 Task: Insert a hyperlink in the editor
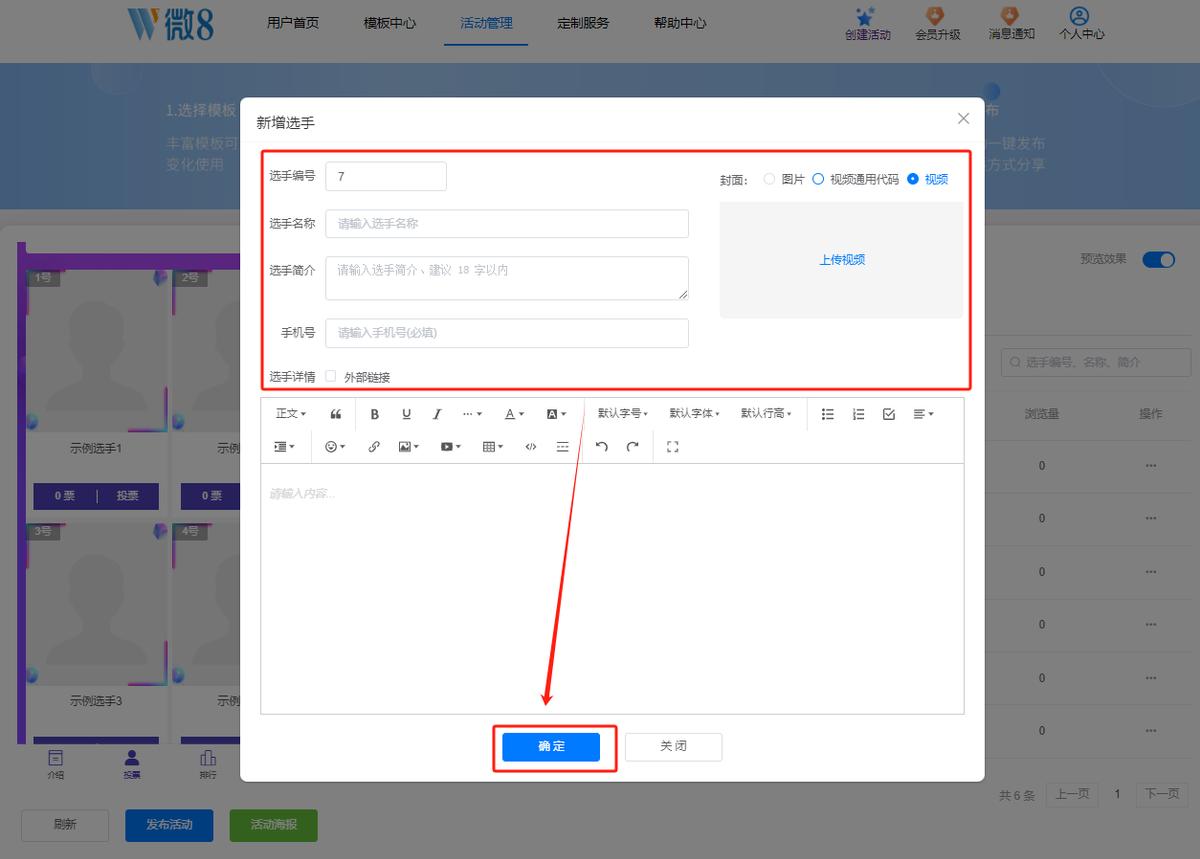374,447
